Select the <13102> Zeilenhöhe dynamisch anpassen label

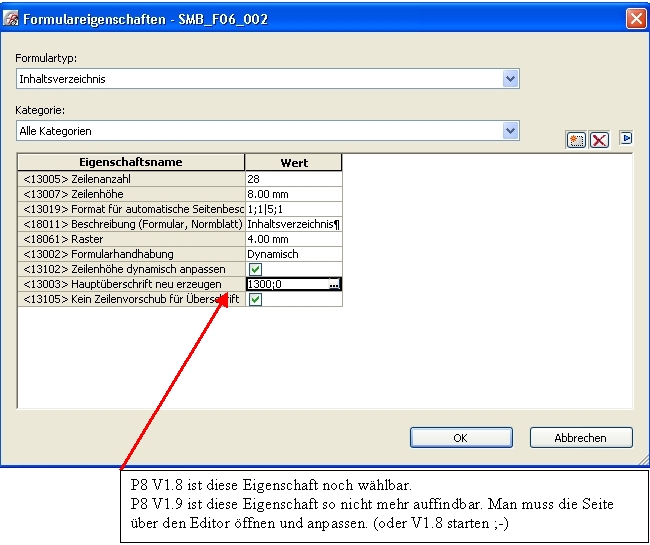(131, 269)
